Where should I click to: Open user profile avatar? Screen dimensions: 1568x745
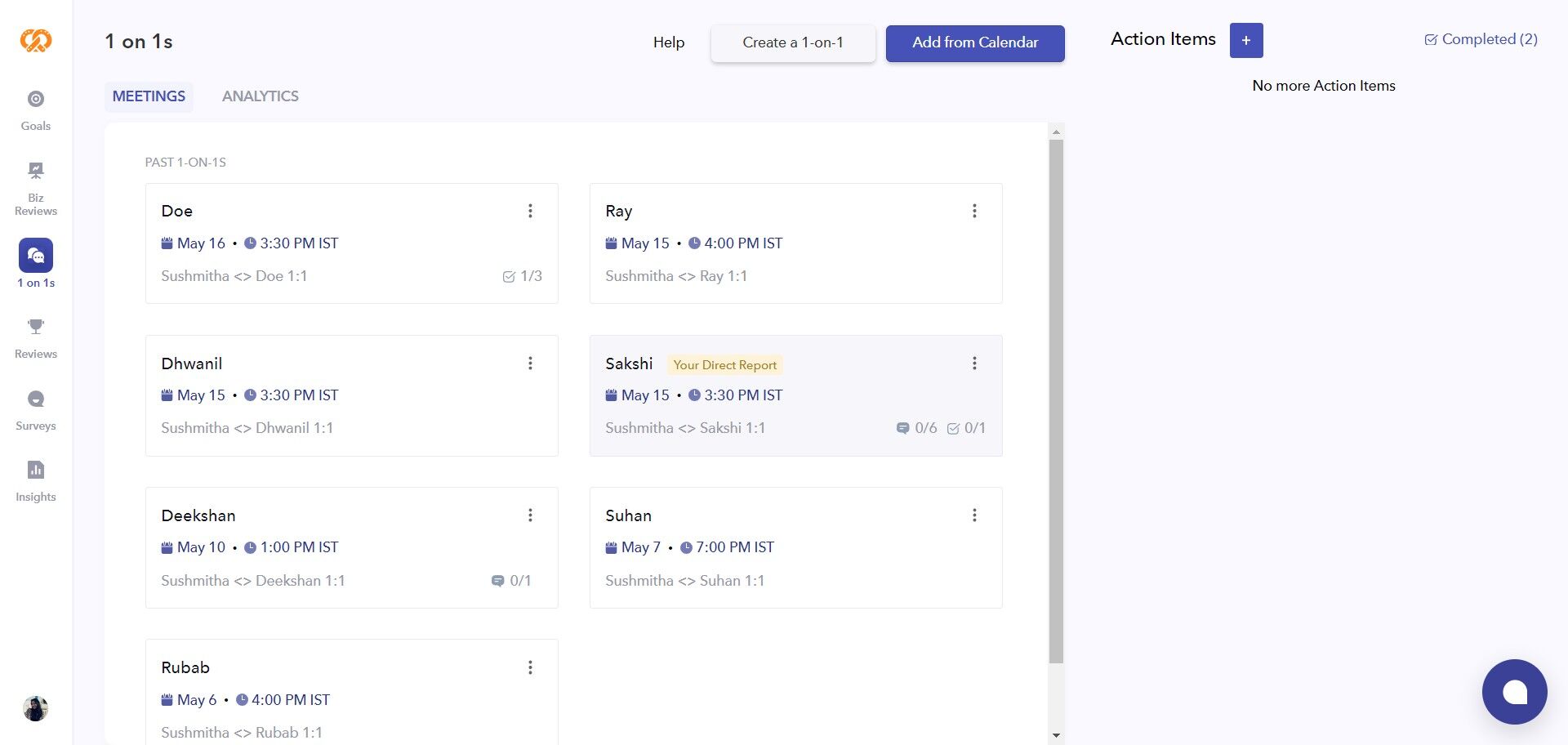[x=36, y=708]
